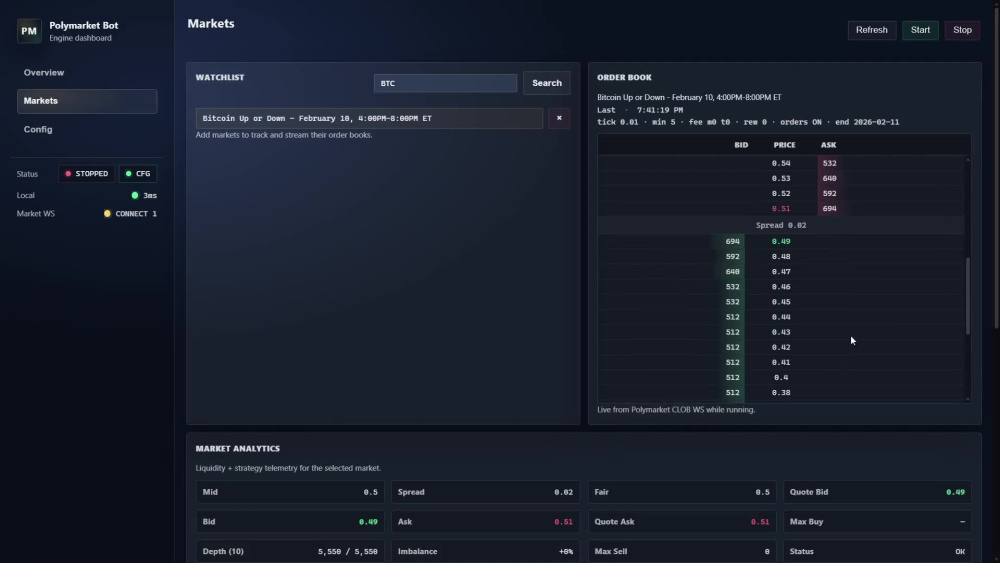
Task: Click the Last 7:41:19 PM timestamp
Action: click(640, 110)
